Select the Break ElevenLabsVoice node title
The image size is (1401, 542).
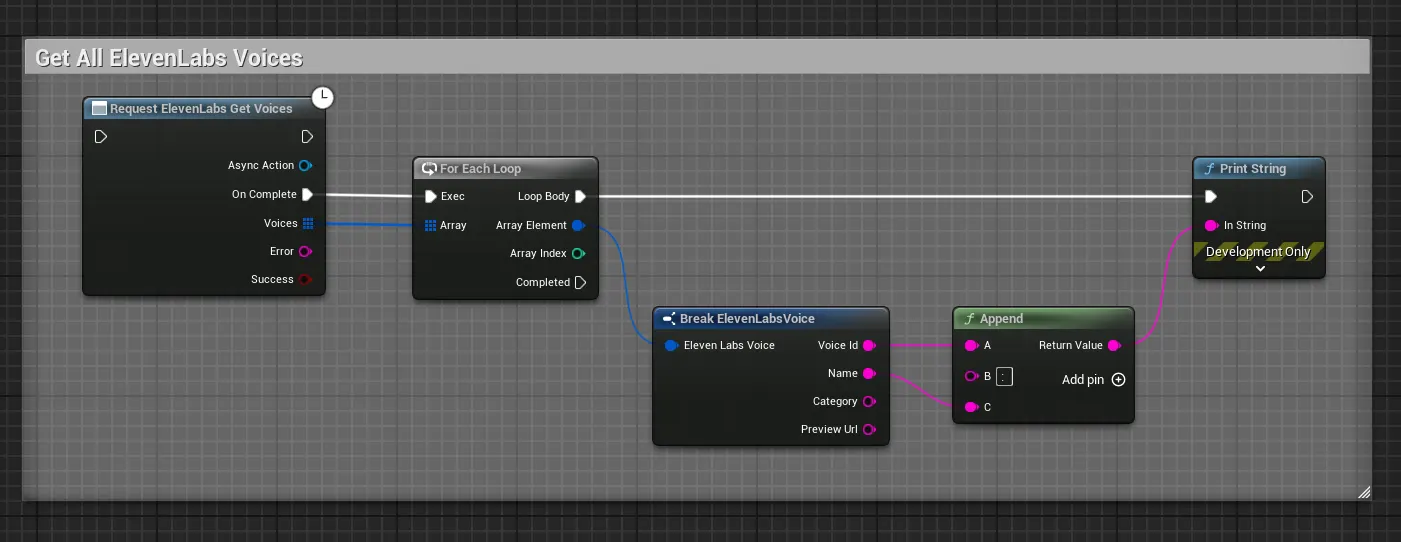pyautogui.click(x=747, y=318)
